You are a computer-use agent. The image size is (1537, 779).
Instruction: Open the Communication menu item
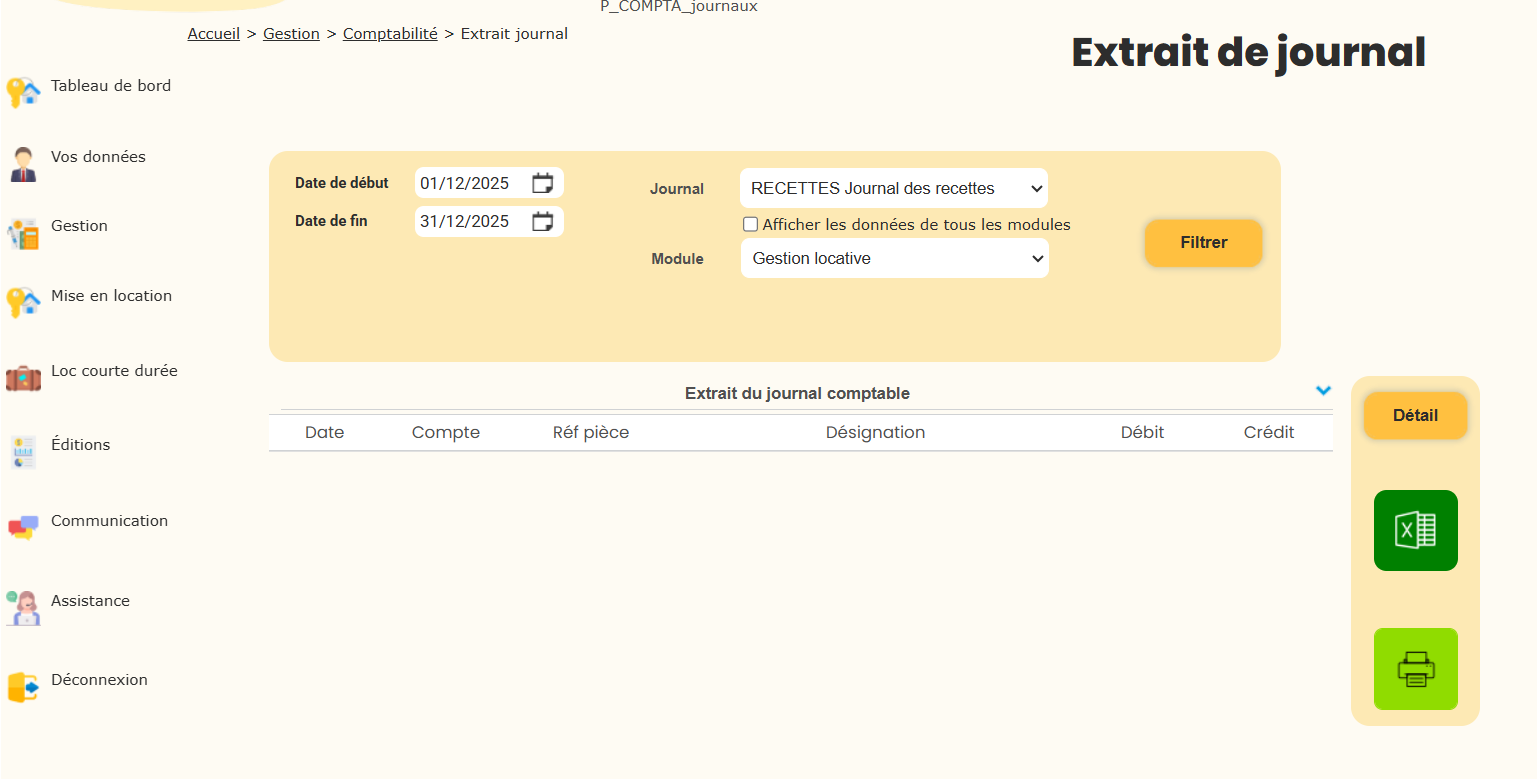[109, 521]
